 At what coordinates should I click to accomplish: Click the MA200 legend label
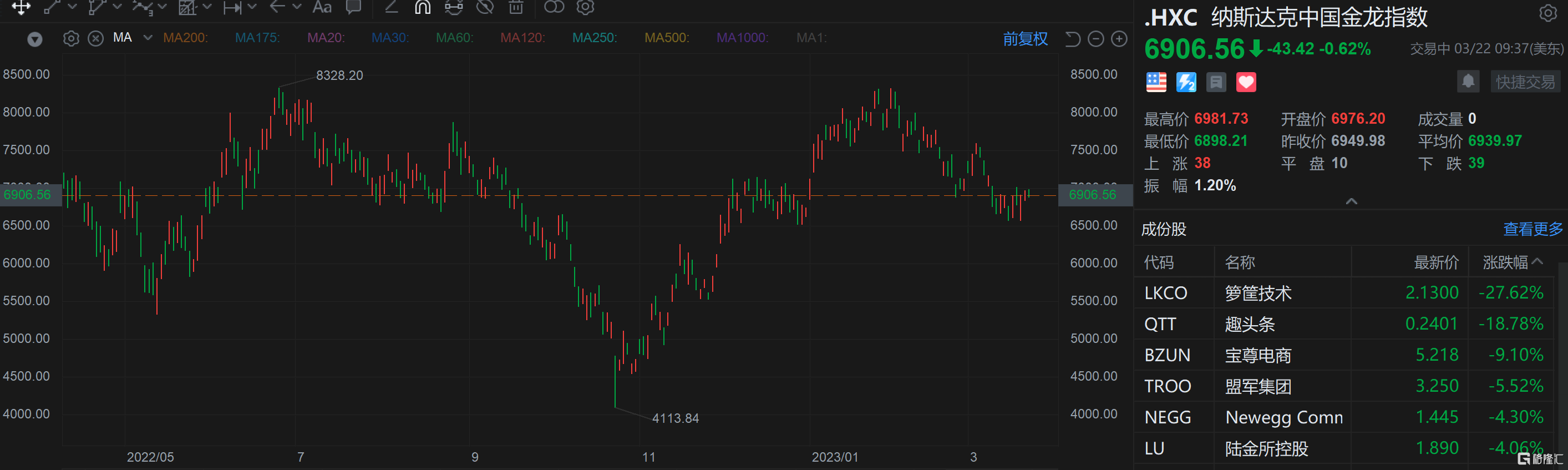(x=186, y=38)
